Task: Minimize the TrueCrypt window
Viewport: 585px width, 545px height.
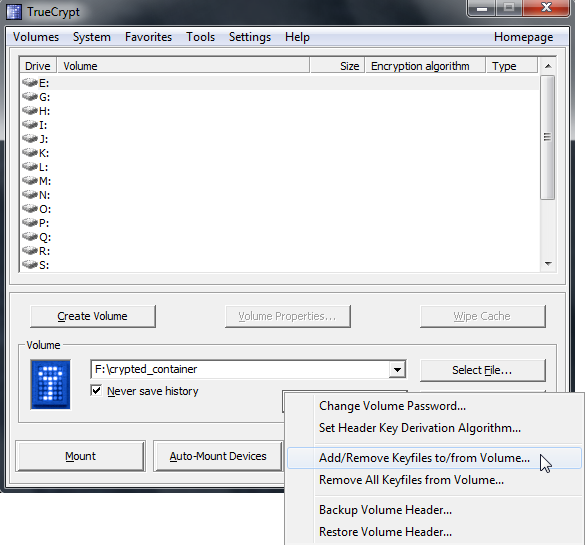Action: [x=482, y=8]
